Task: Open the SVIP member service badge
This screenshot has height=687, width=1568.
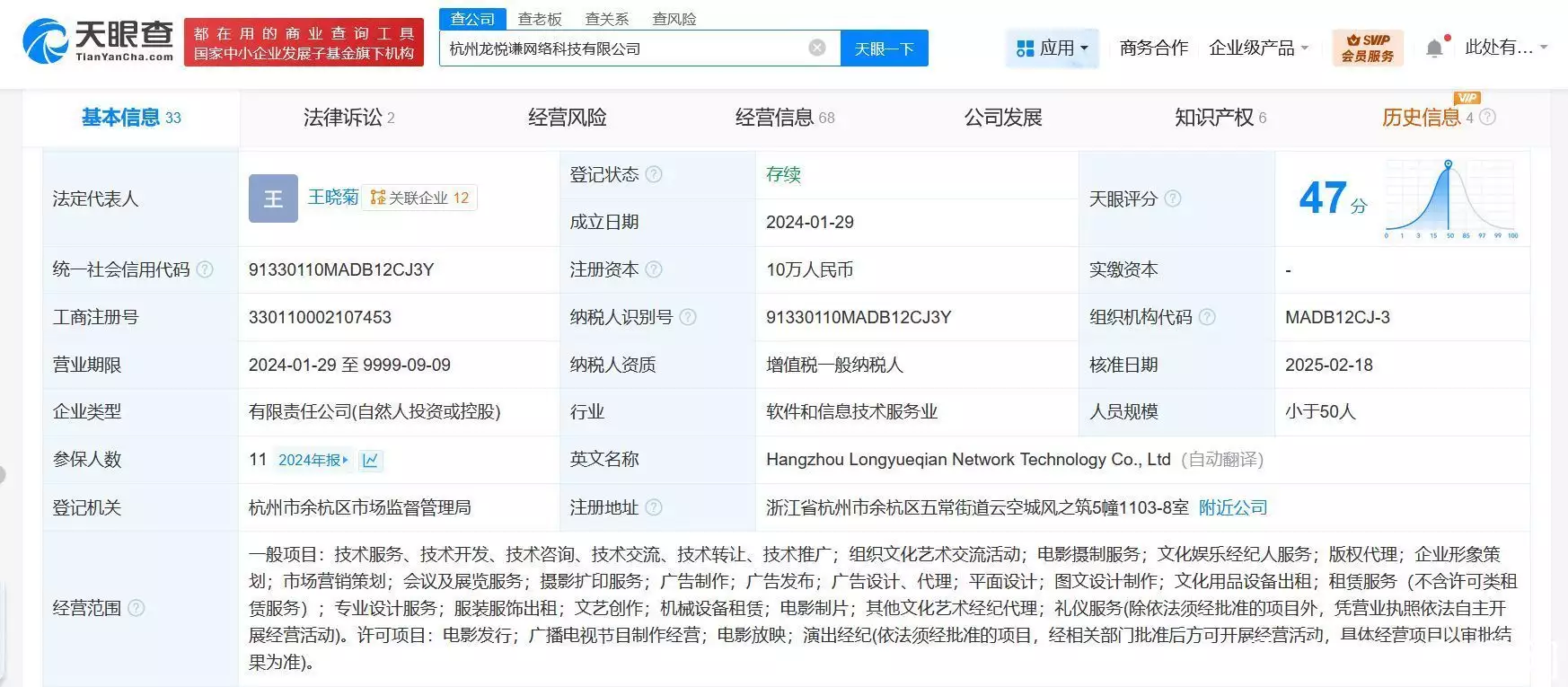Action: (1367, 48)
